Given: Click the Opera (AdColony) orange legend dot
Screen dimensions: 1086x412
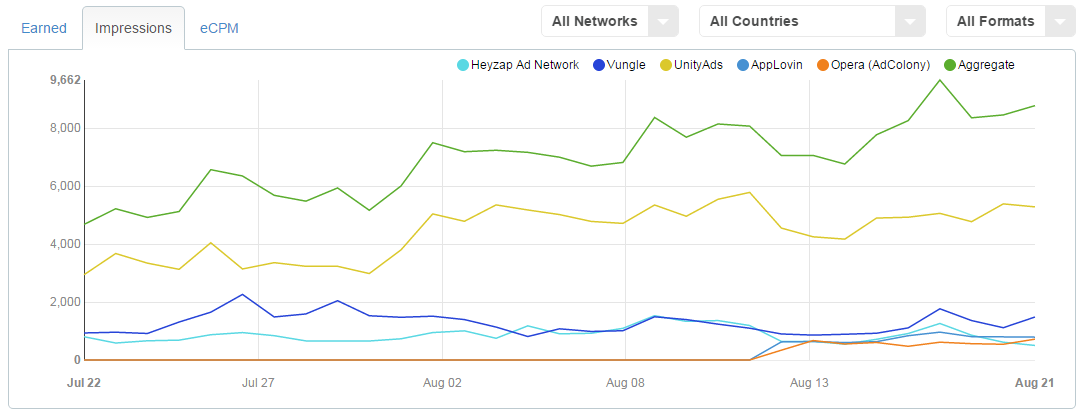Looking at the screenshot, I should [822, 66].
